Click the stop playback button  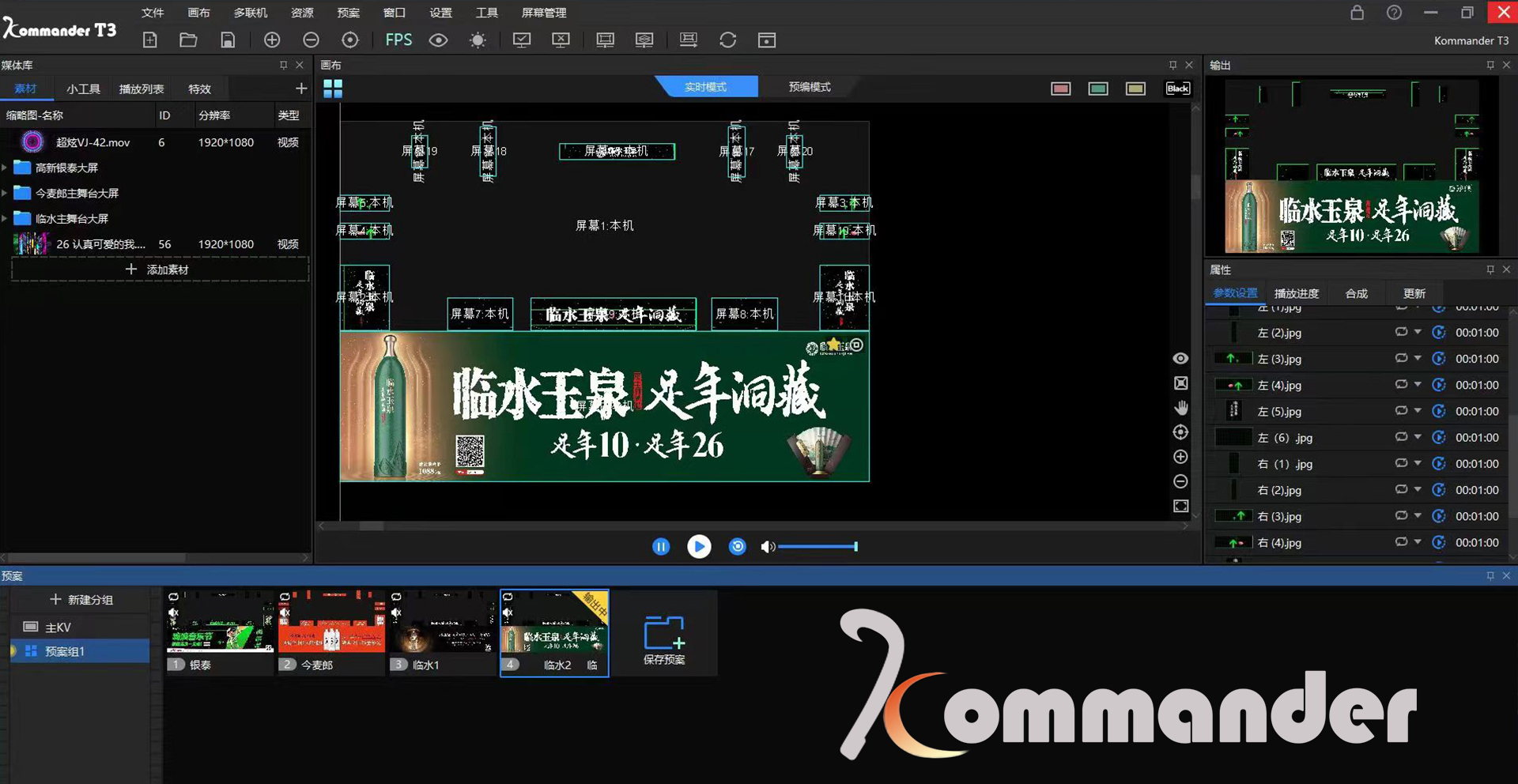[x=737, y=546]
